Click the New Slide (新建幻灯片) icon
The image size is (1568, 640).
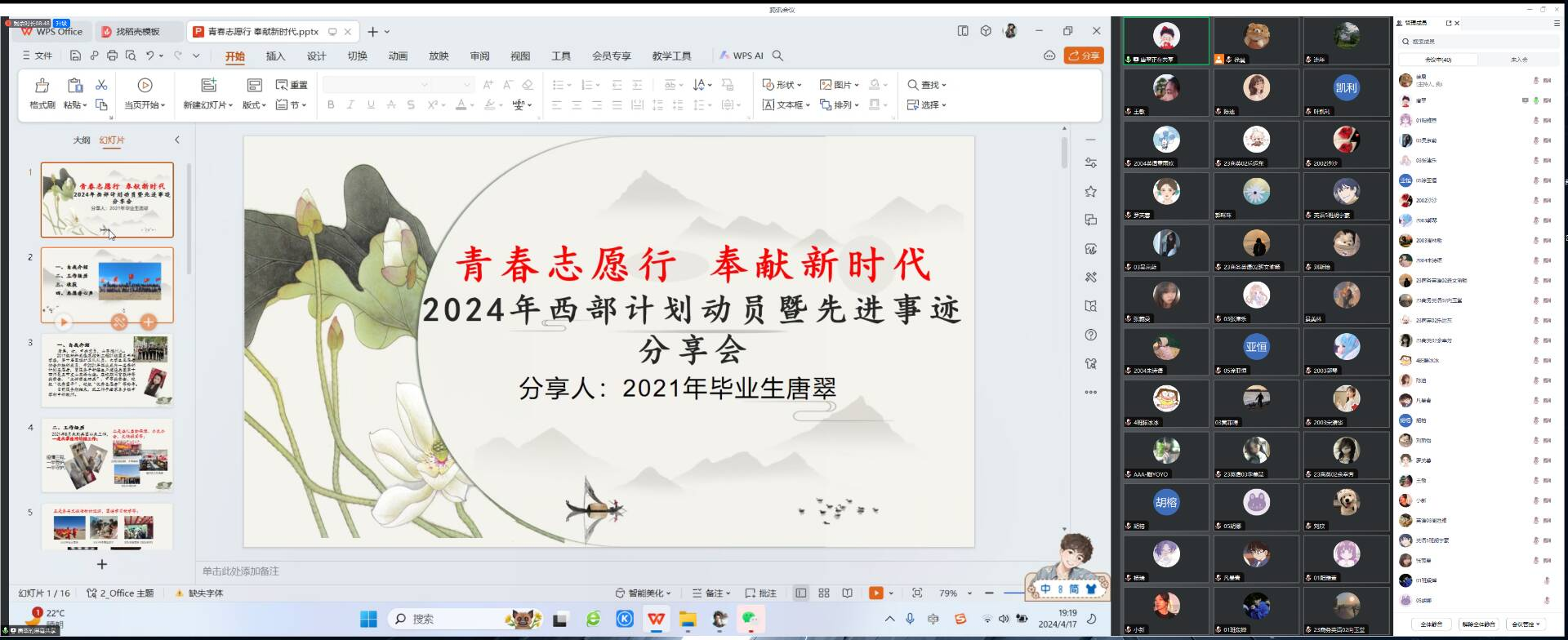(x=208, y=86)
